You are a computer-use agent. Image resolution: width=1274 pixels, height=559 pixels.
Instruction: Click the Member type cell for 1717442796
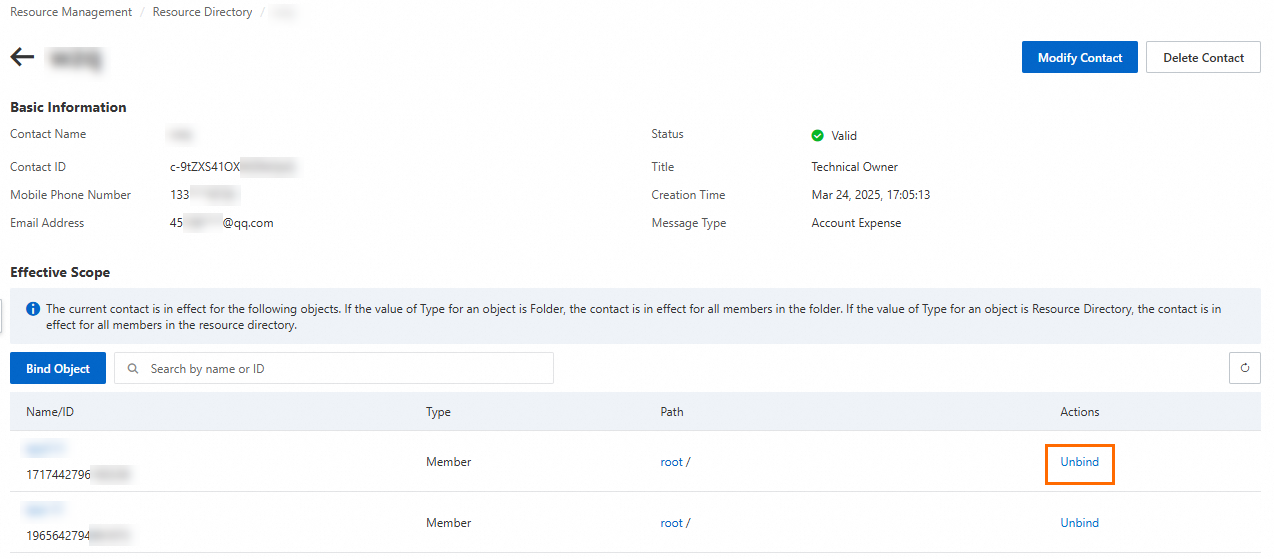(x=448, y=462)
